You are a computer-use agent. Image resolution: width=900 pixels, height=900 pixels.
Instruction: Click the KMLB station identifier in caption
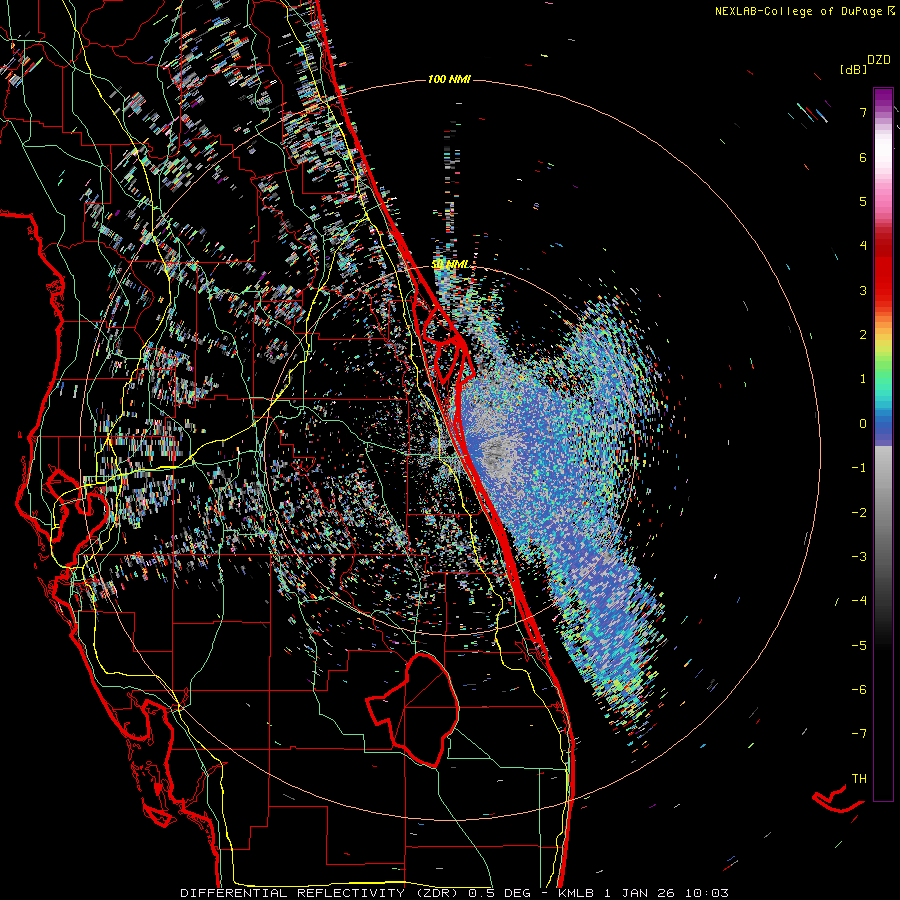tap(577, 893)
